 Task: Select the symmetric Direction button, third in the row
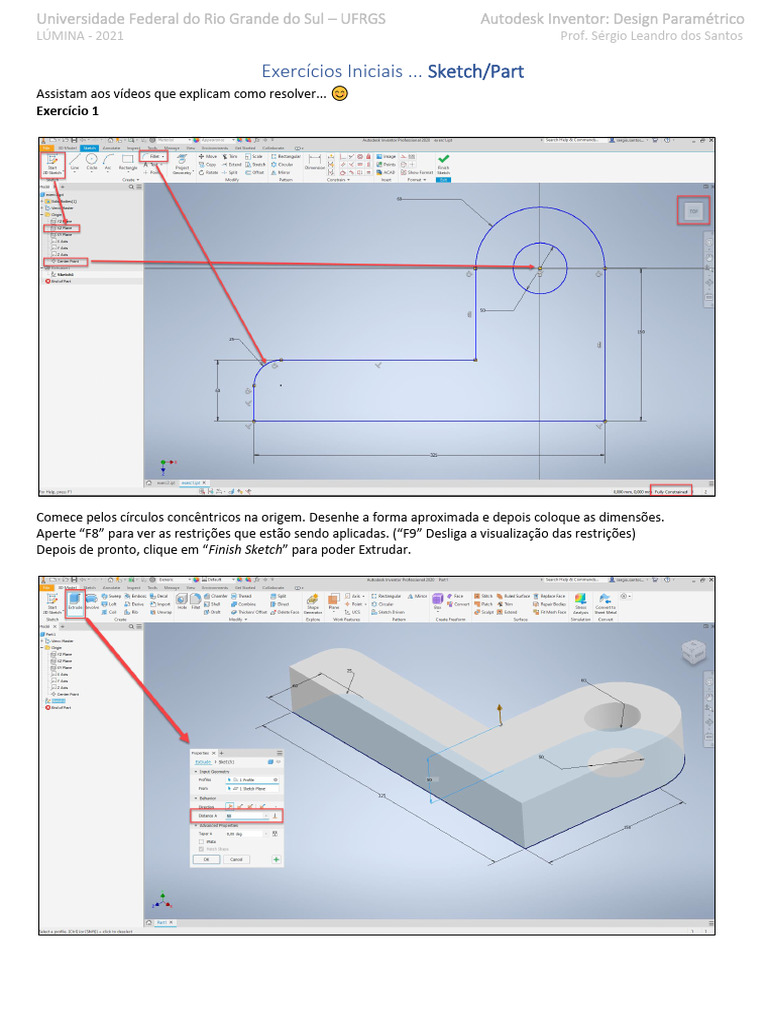click(x=250, y=807)
